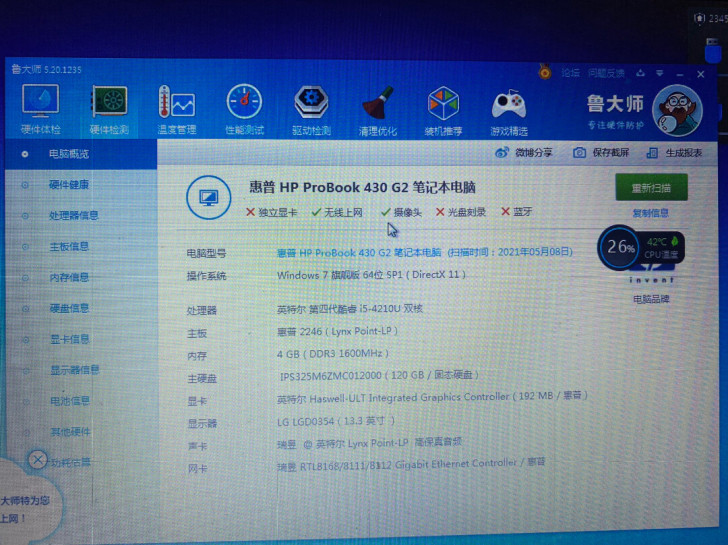Click the IPS325M6ZMC012000 disk text
Image resolution: width=728 pixels, height=545 pixels.
click(379, 375)
